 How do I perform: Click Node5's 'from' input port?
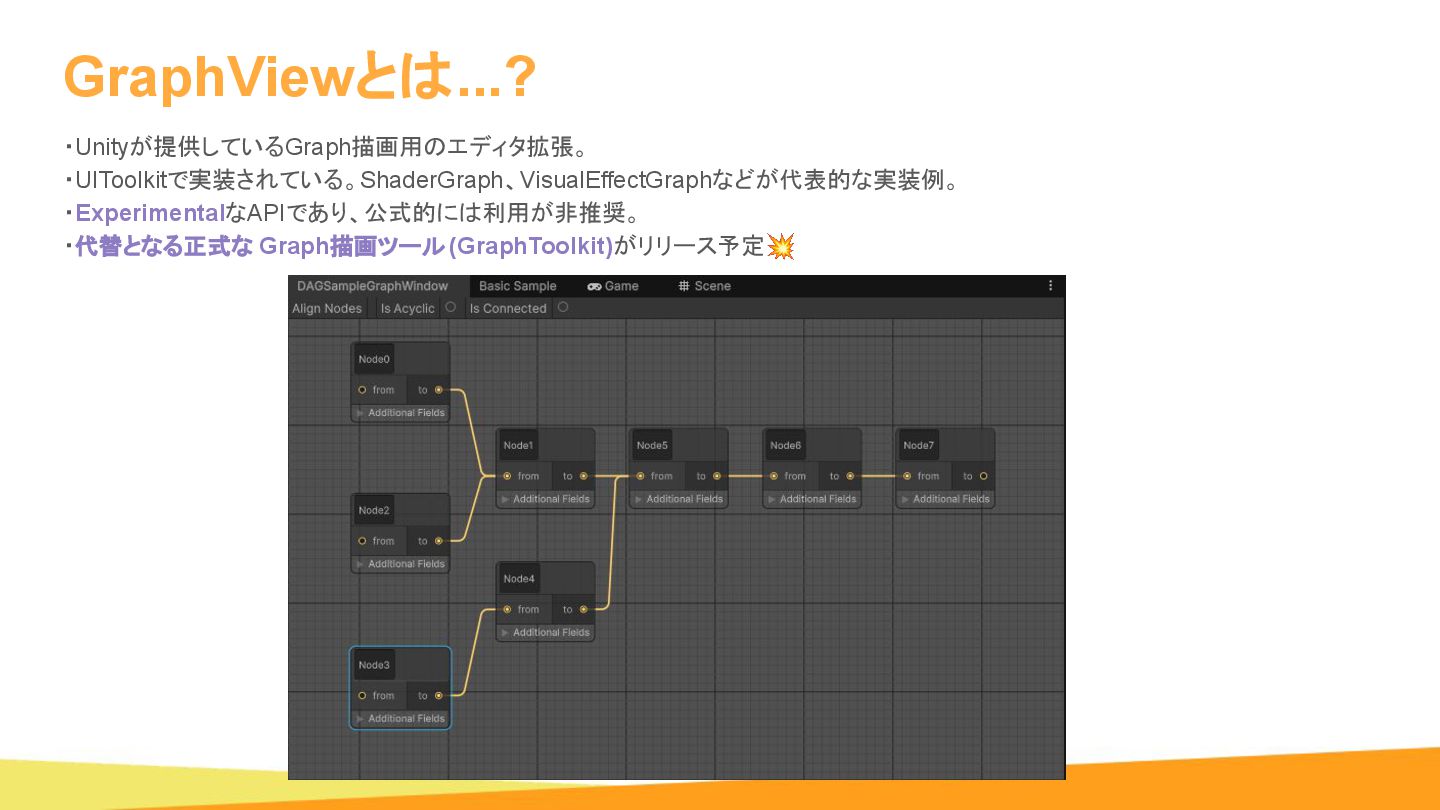click(640, 476)
